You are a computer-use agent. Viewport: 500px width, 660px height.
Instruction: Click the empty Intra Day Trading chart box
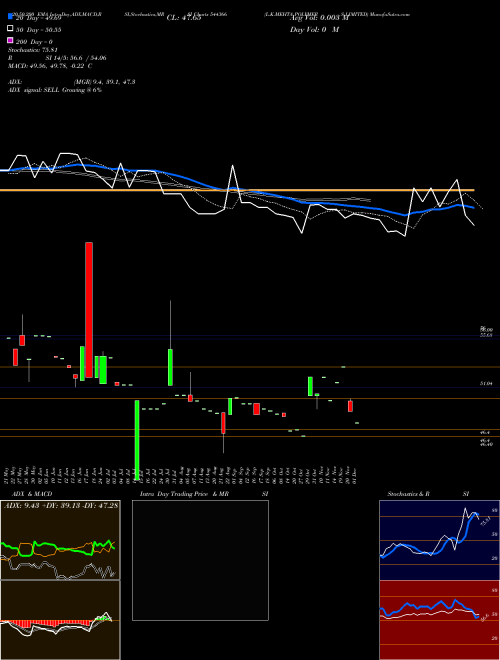pos(200,560)
